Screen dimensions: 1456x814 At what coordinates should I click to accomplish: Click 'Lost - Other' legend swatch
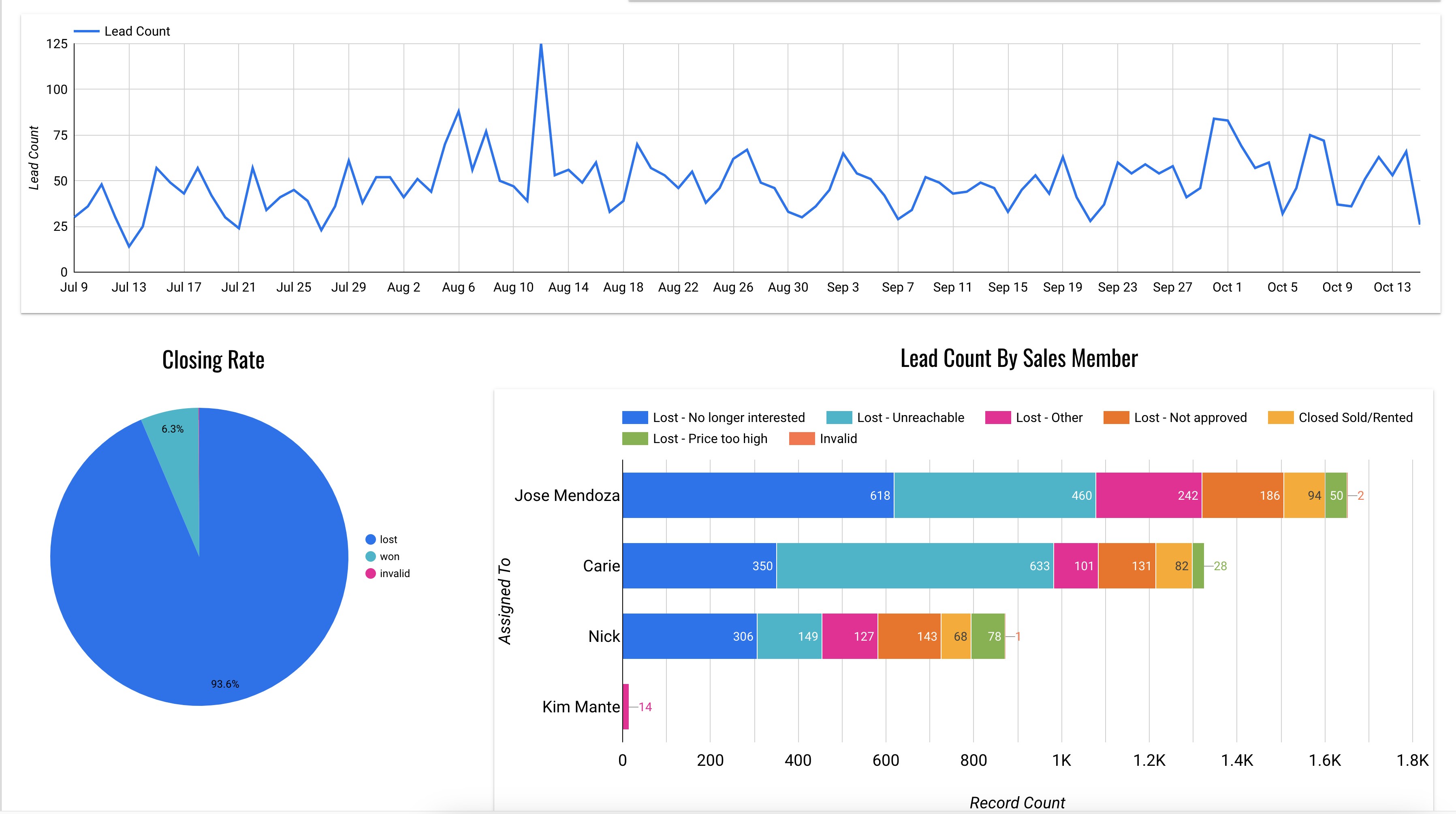click(x=998, y=418)
